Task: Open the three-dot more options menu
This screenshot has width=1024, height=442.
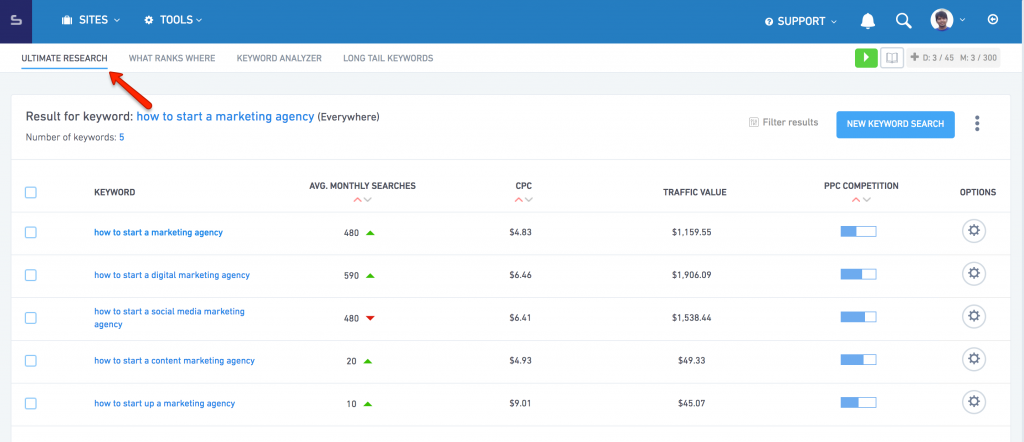Action: click(977, 123)
